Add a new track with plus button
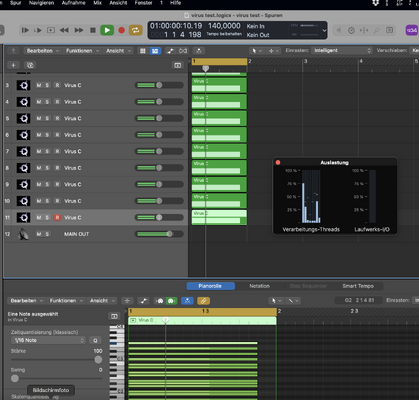Viewport: 419px width, 400px height. pos(13,65)
